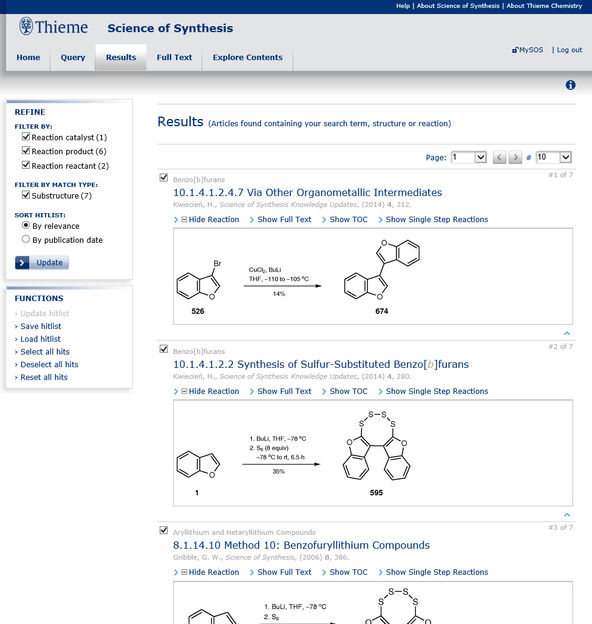Go to previous results page arrow
Viewport: 592px width, 624px height.
(x=499, y=157)
